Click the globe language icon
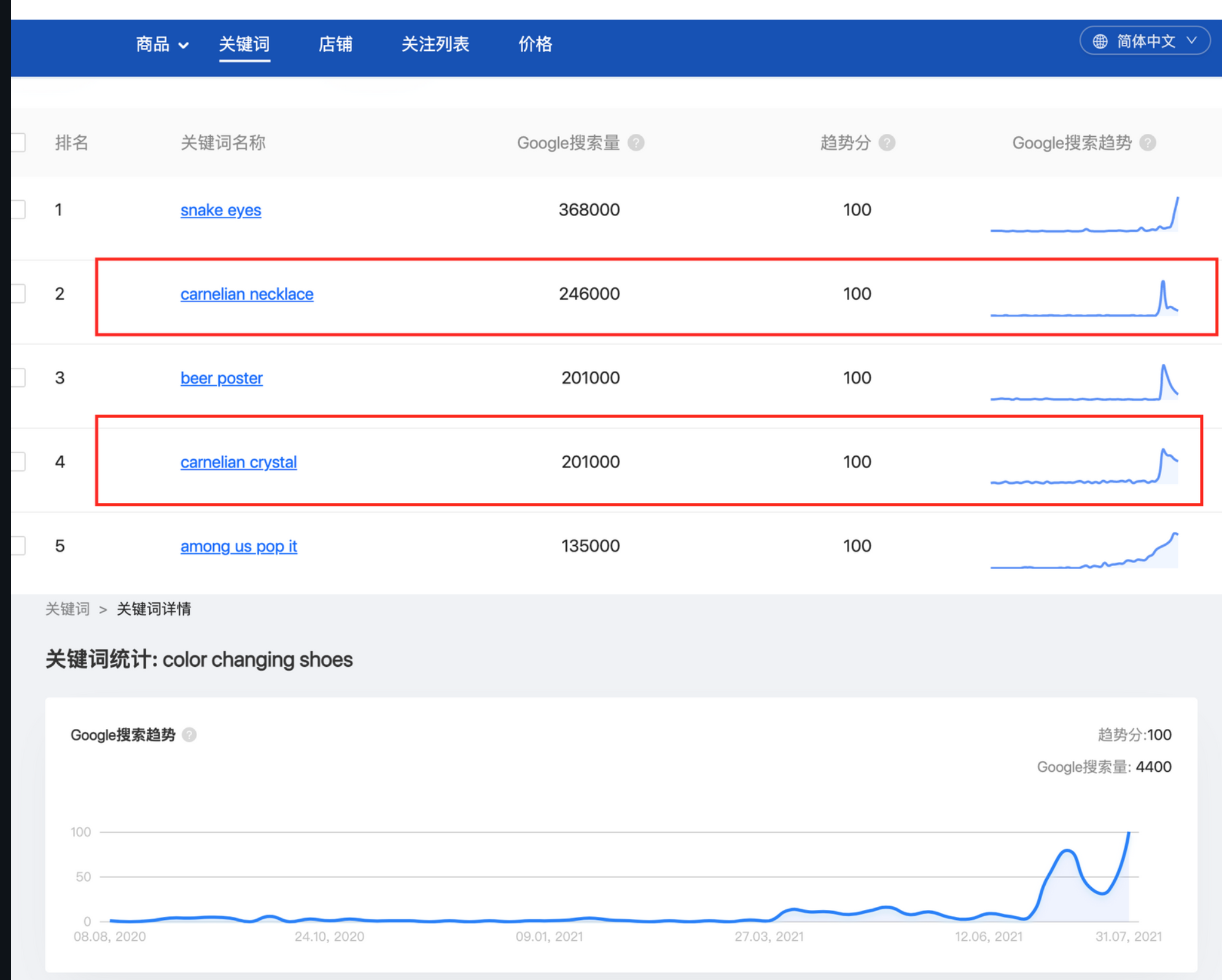The image size is (1222, 980). click(1100, 41)
